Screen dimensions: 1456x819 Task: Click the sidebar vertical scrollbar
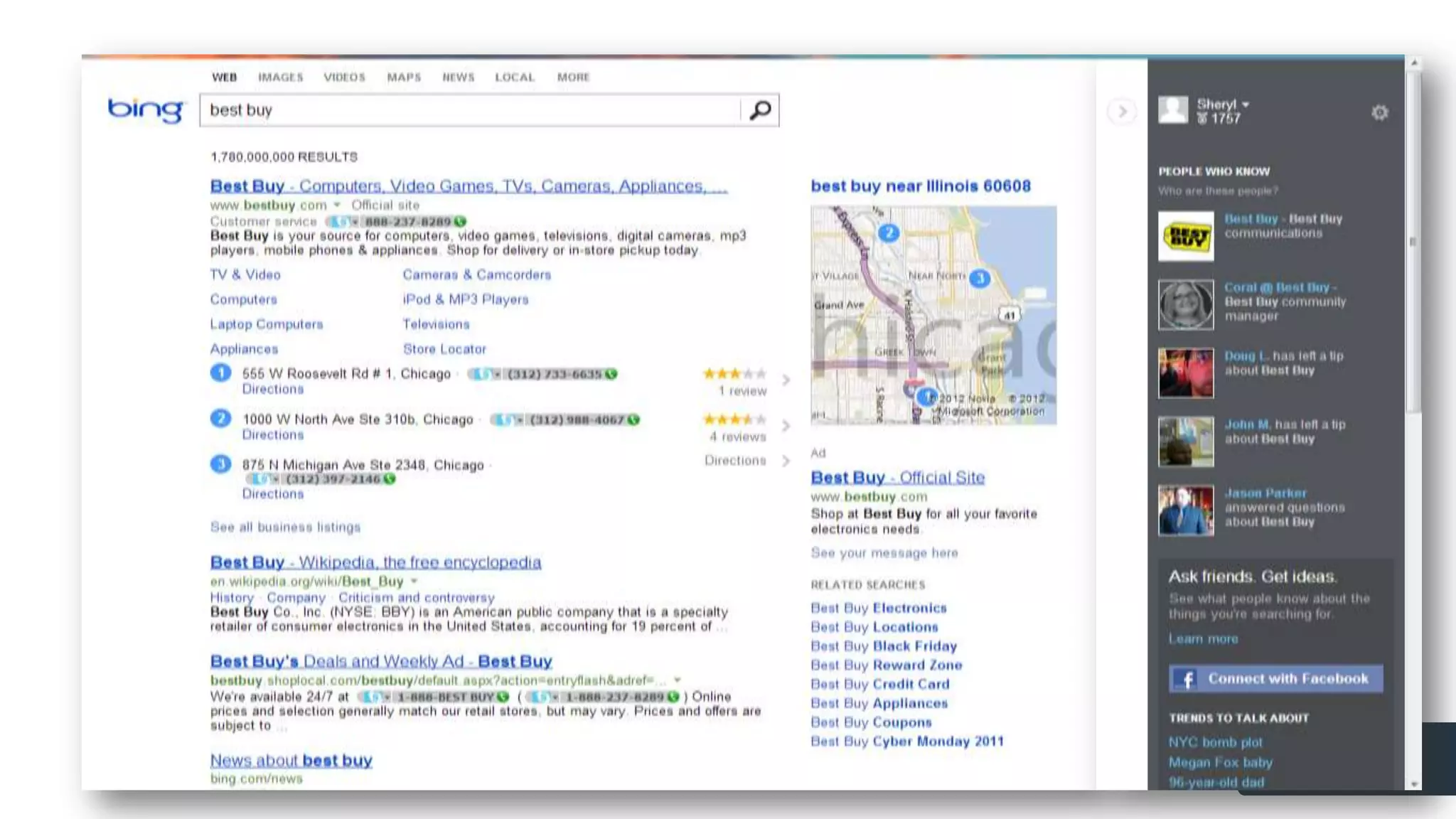(x=1413, y=242)
